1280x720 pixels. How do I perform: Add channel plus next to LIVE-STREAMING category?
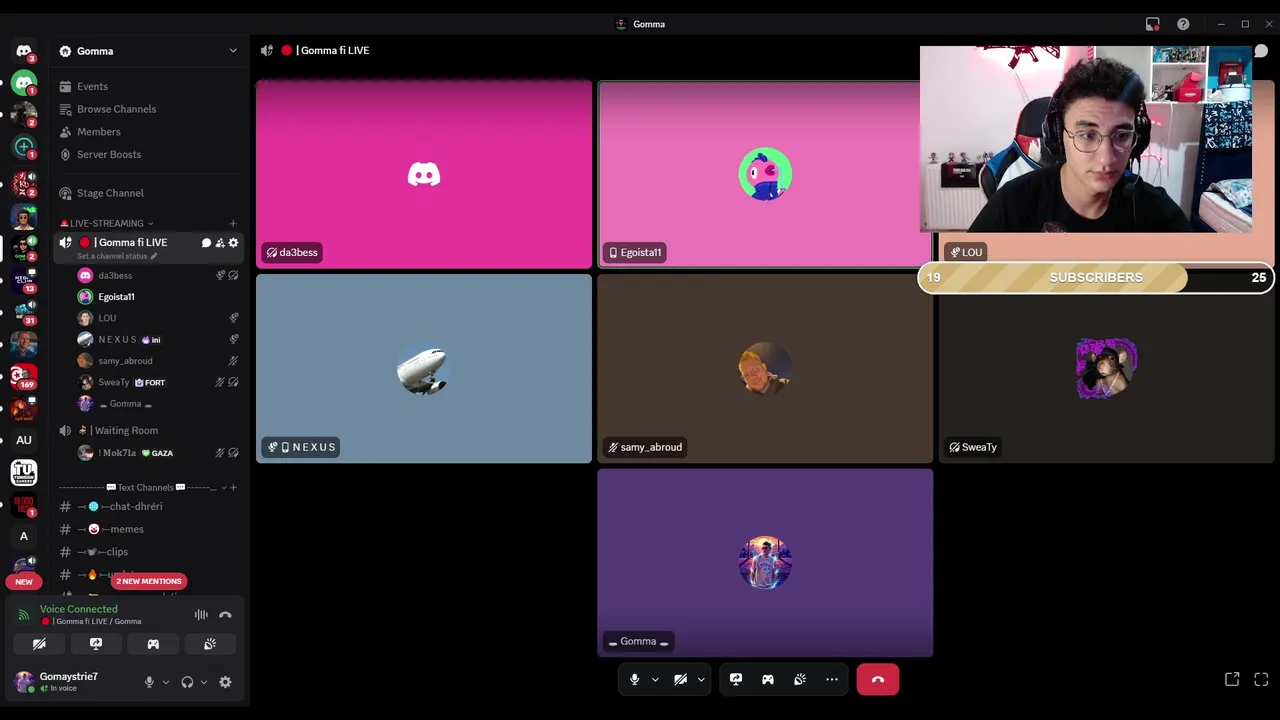click(x=233, y=223)
